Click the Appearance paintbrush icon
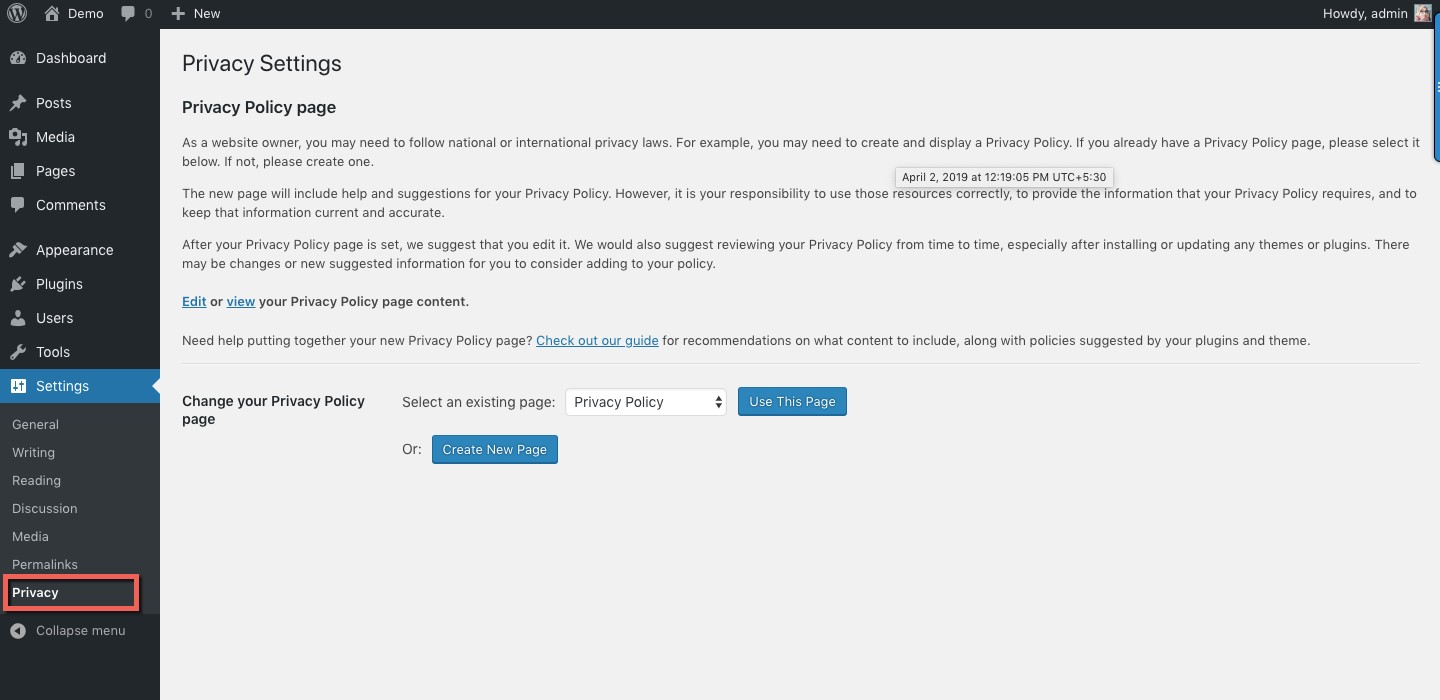The height and width of the screenshot is (700, 1440). [18, 250]
